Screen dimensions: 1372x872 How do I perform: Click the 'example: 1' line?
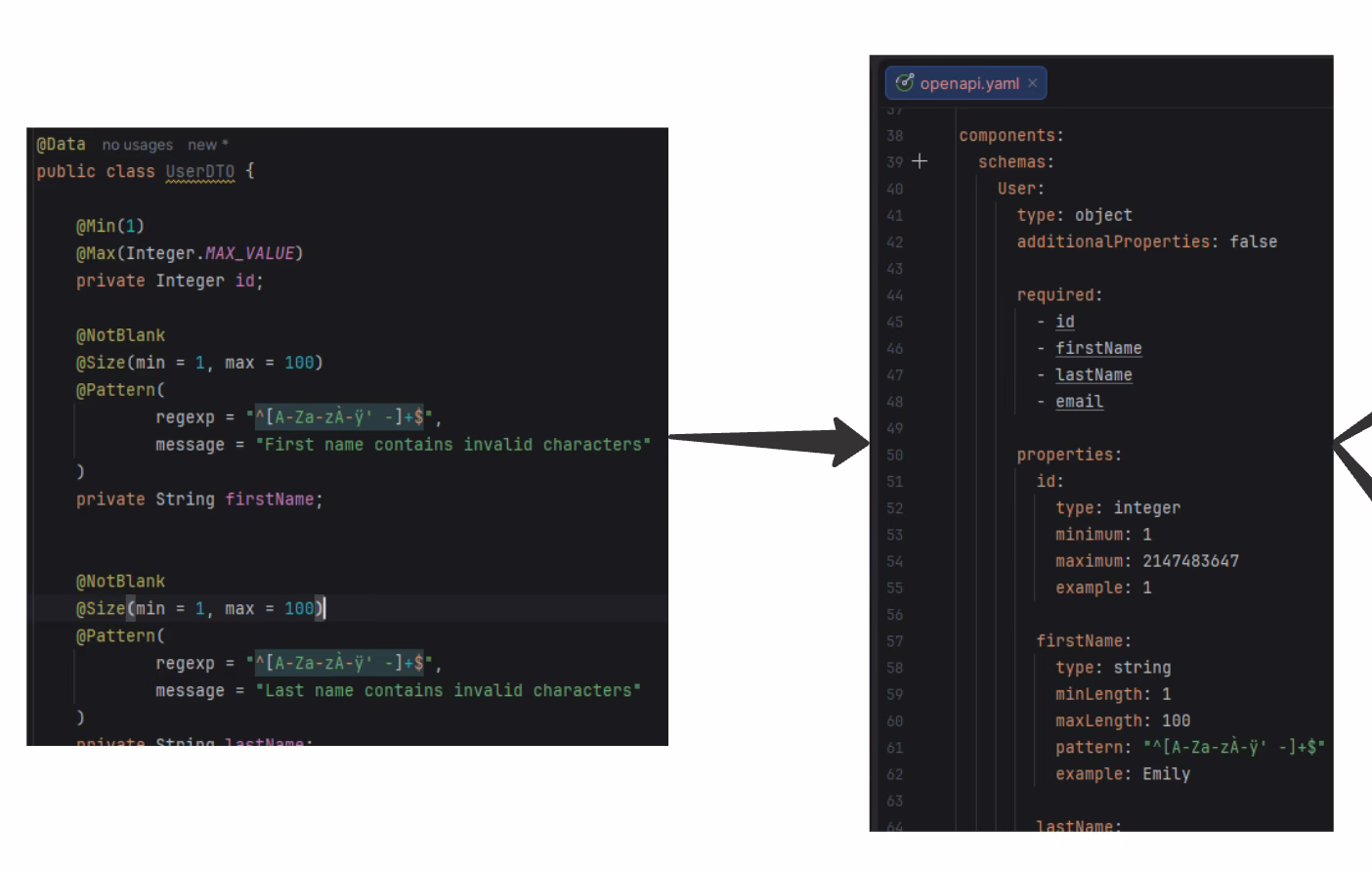[x=1103, y=588]
